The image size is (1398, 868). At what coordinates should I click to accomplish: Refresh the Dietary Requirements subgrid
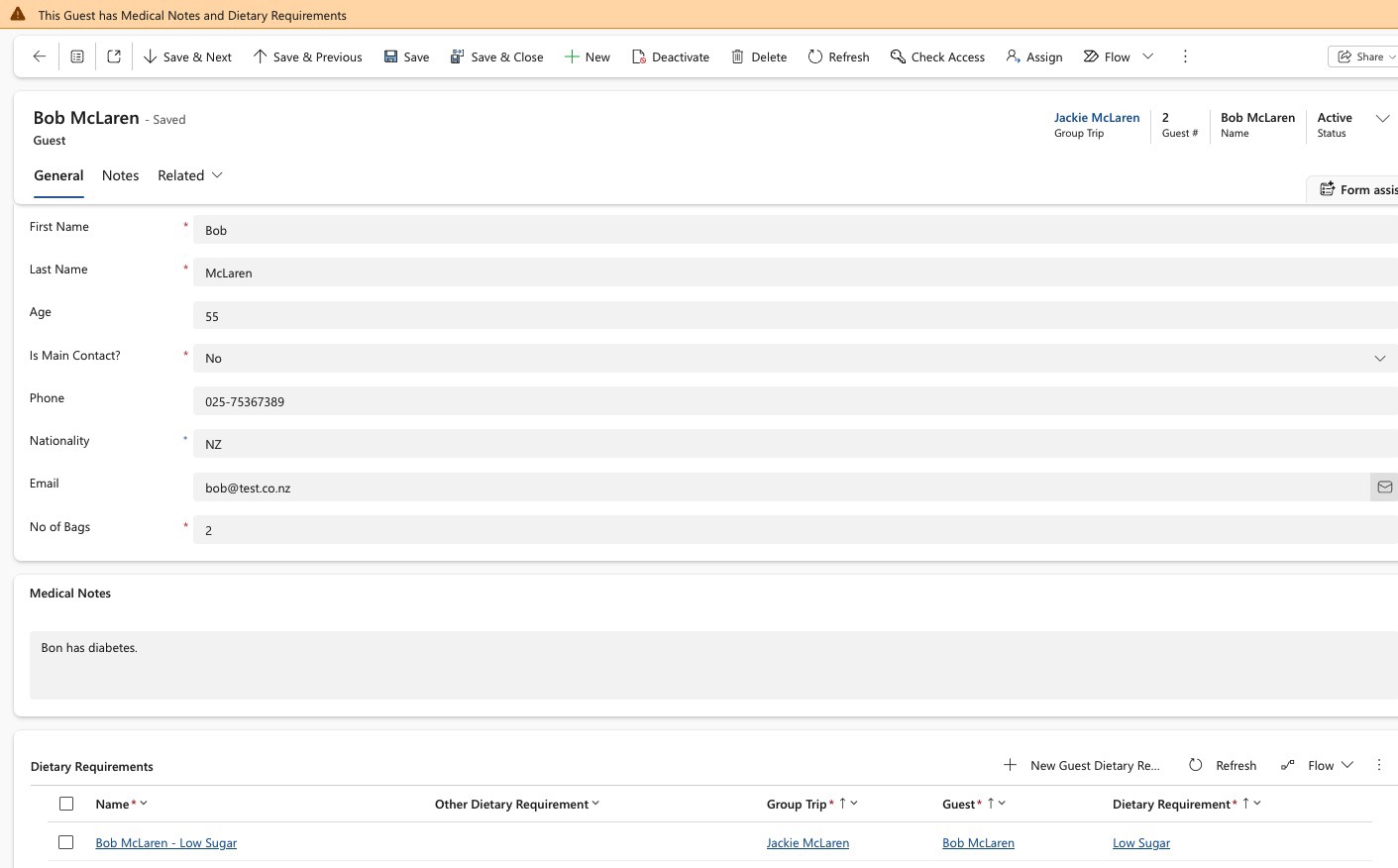1223,765
